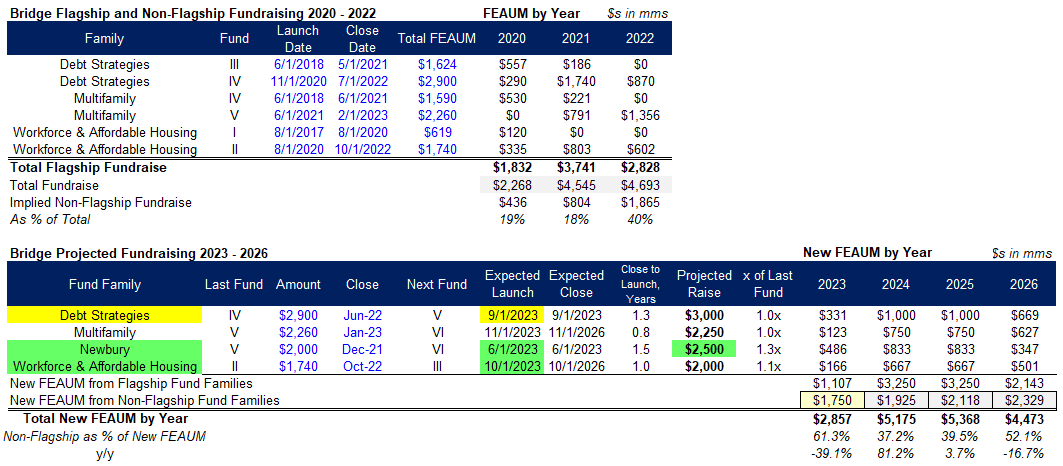Select the $4,545 Total Fundraise cell
This screenshot has width=1063, height=466.
pyautogui.click(x=576, y=185)
